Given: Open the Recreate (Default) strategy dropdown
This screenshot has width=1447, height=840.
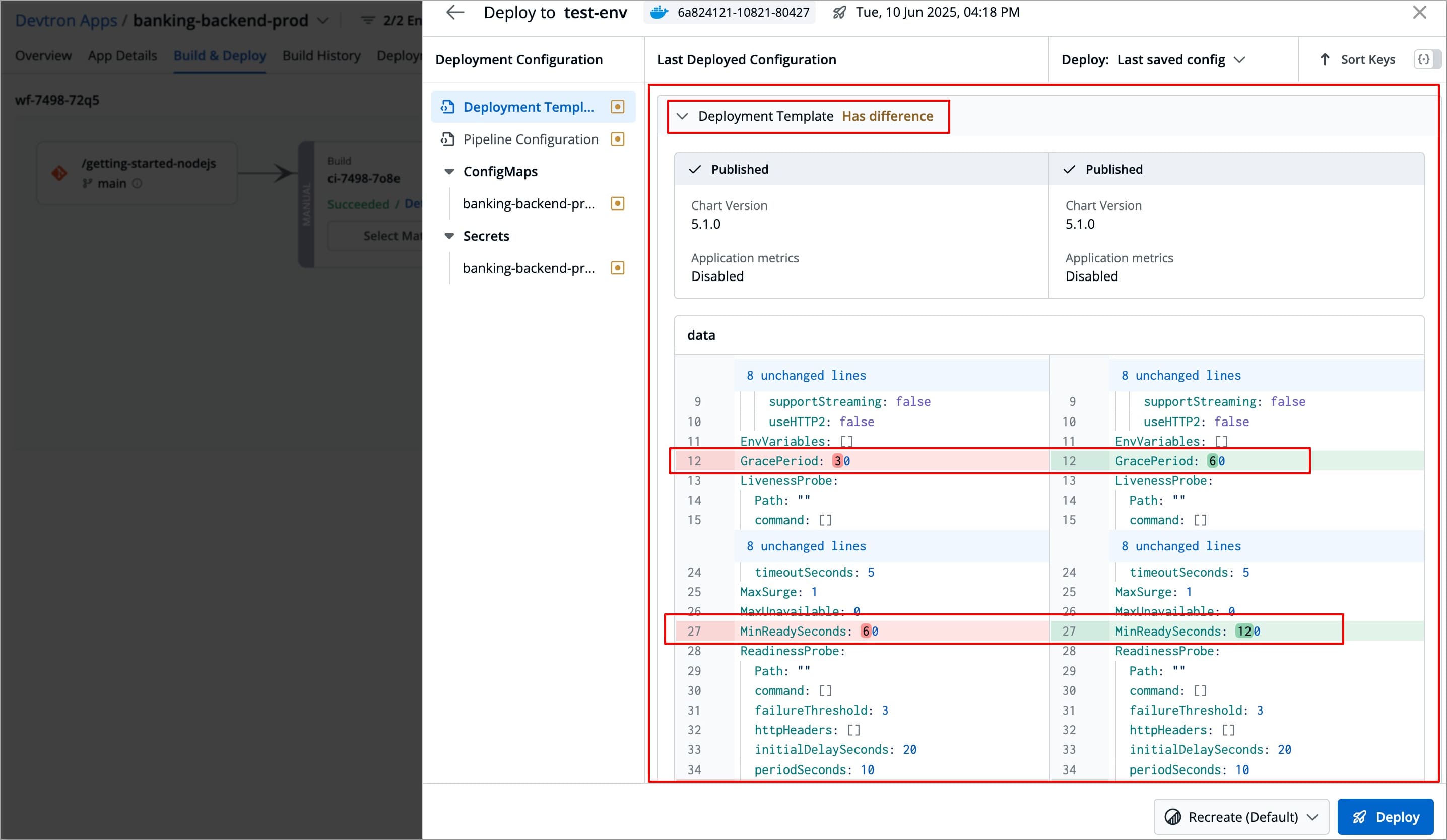Looking at the screenshot, I should pyautogui.click(x=1241, y=816).
